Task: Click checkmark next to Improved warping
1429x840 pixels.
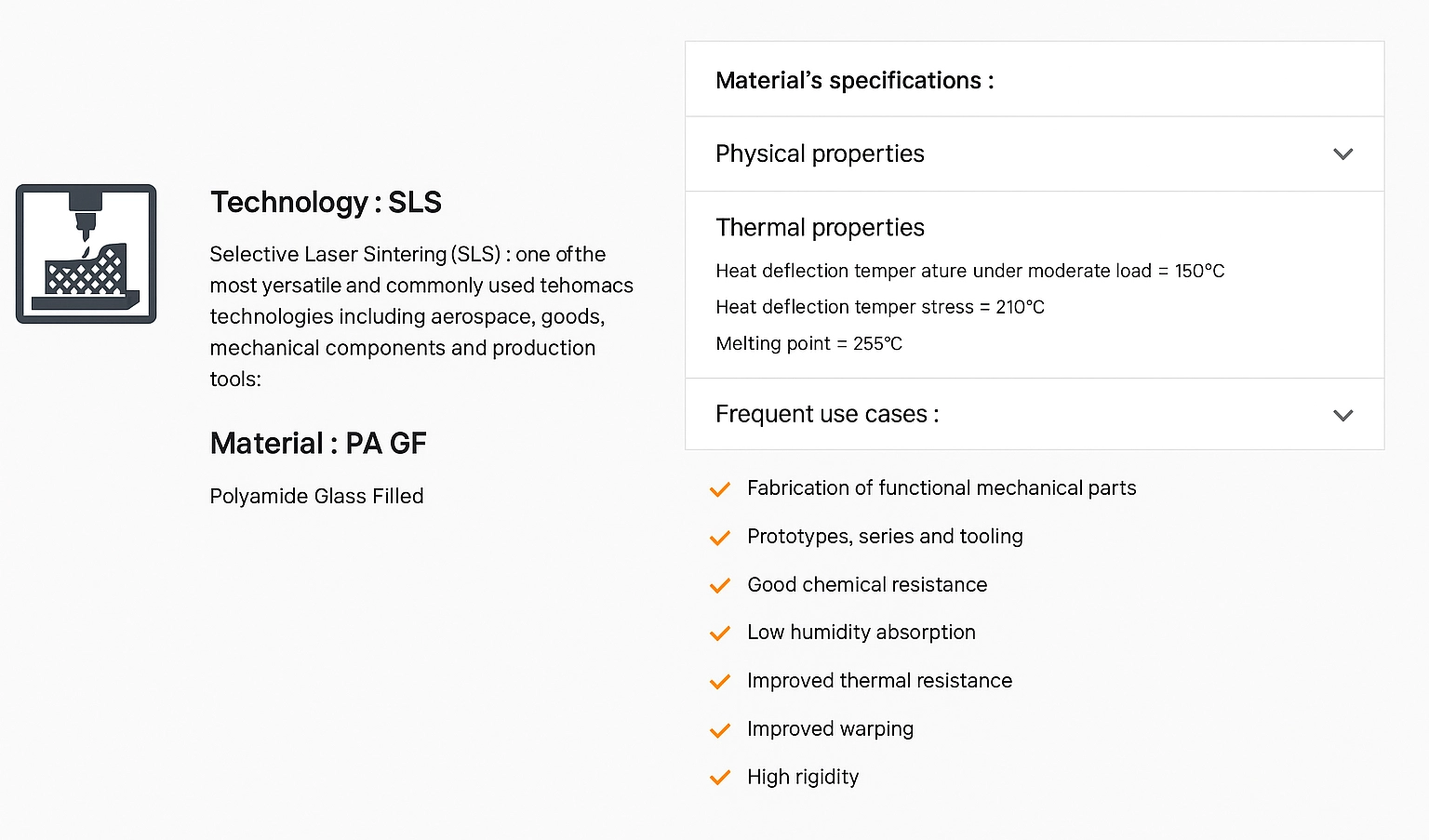Action: tap(720, 730)
